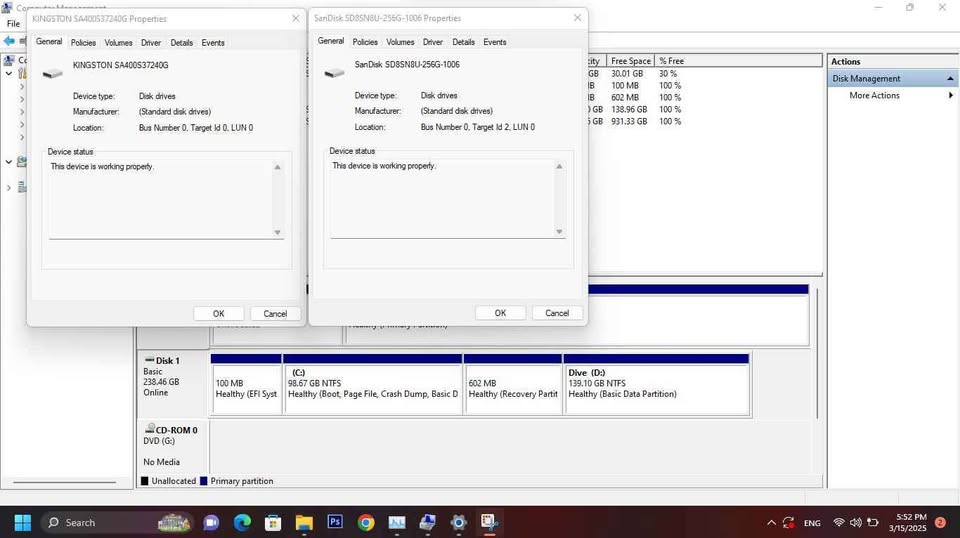Open Google Chrome from taskbar
The image size is (960, 538).
tap(366, 522)
